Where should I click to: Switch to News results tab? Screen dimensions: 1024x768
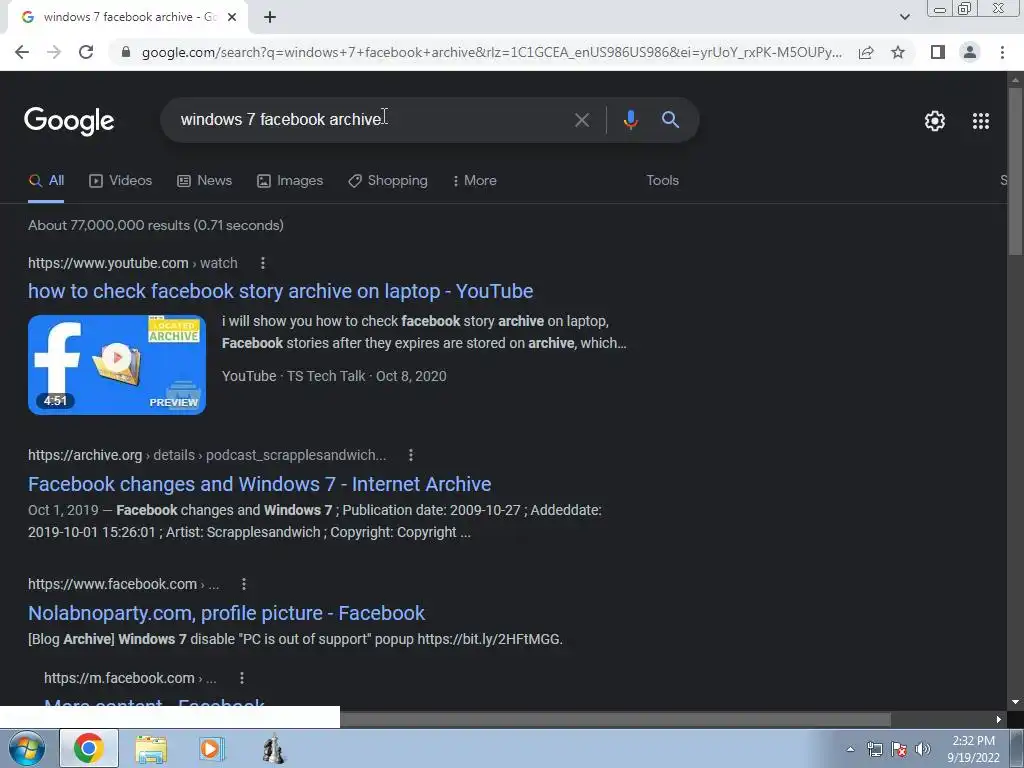pos(204,181)
